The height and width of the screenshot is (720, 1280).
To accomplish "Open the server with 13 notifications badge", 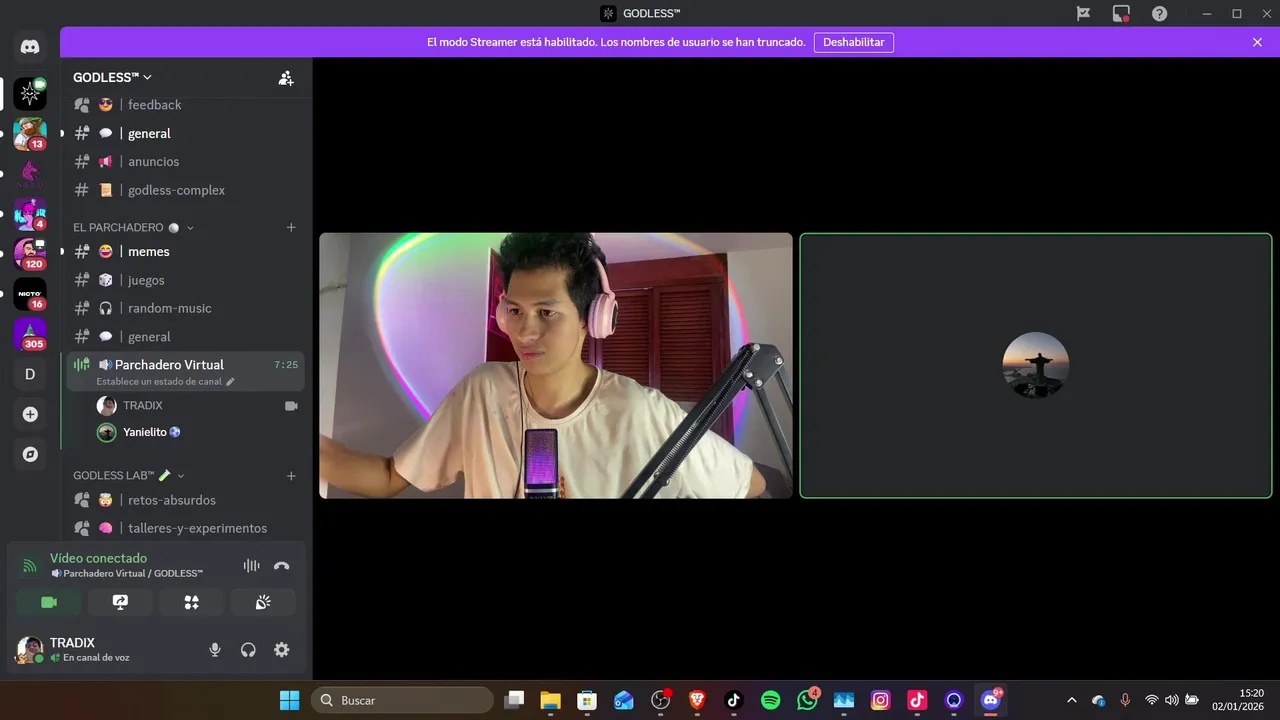I will point(30,134).
